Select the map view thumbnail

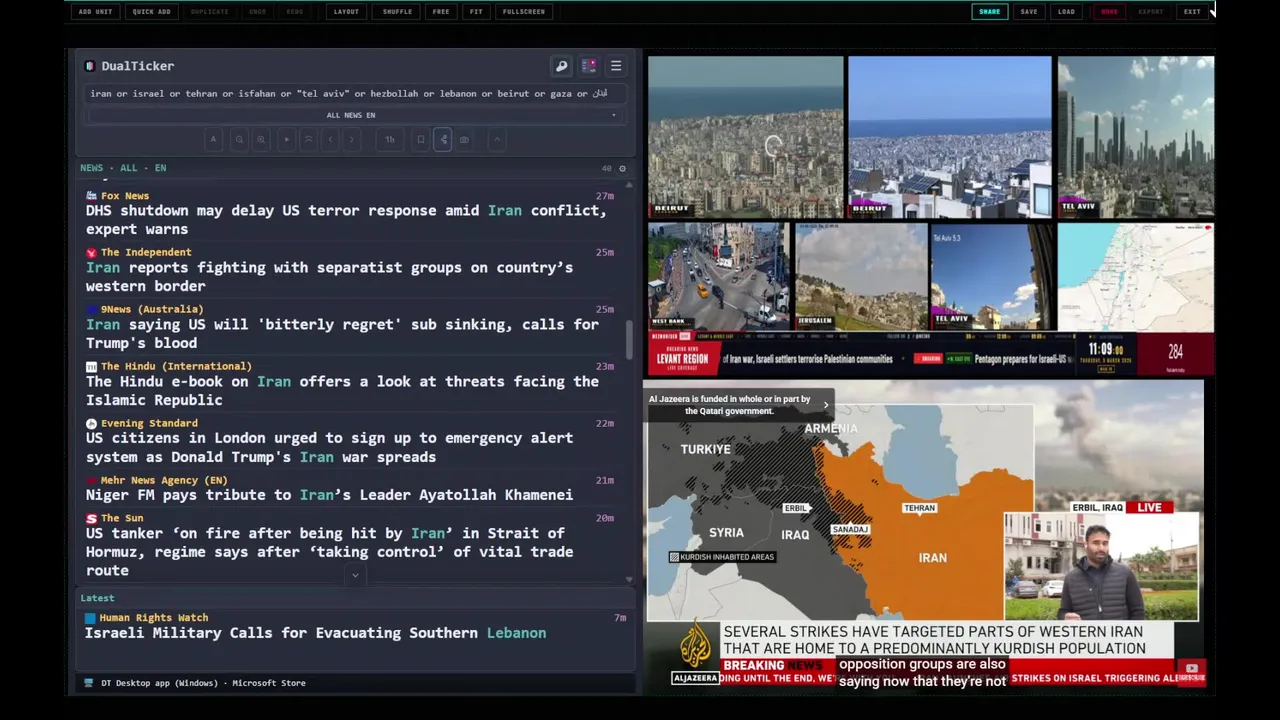pyautogui.click(x=1136, y=277)
